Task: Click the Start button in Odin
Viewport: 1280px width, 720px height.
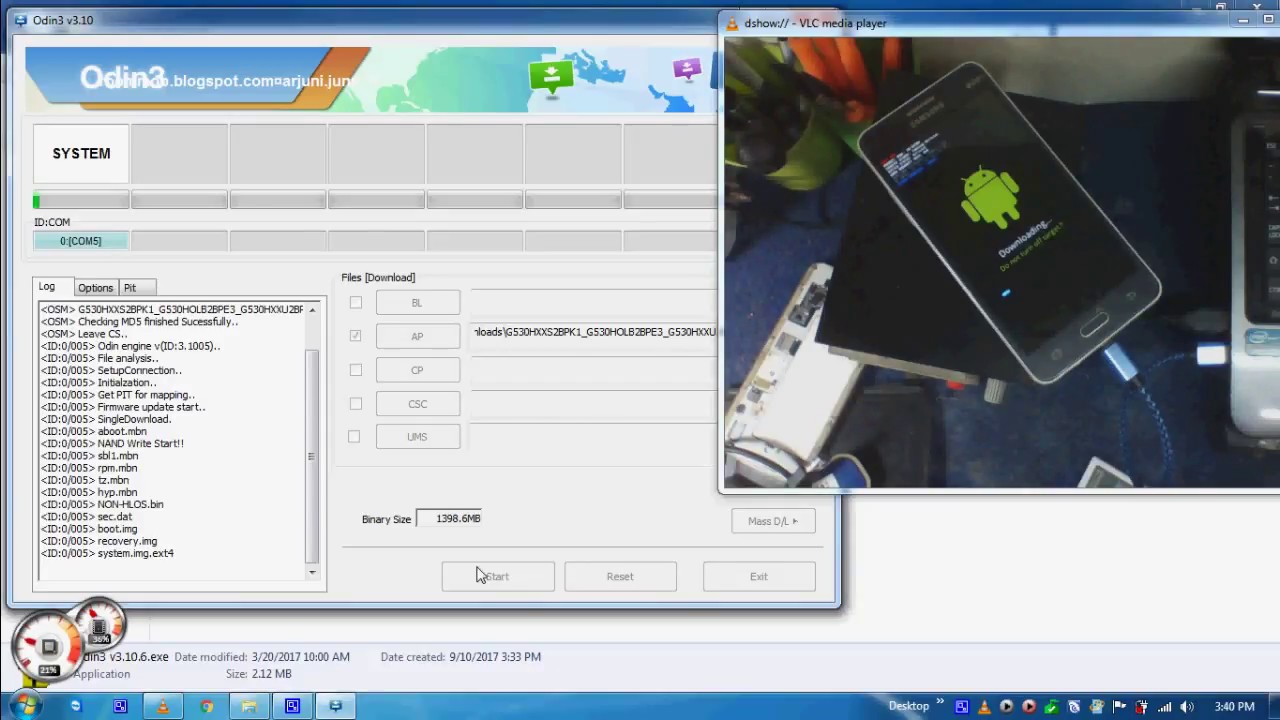Action: (498, 576)
